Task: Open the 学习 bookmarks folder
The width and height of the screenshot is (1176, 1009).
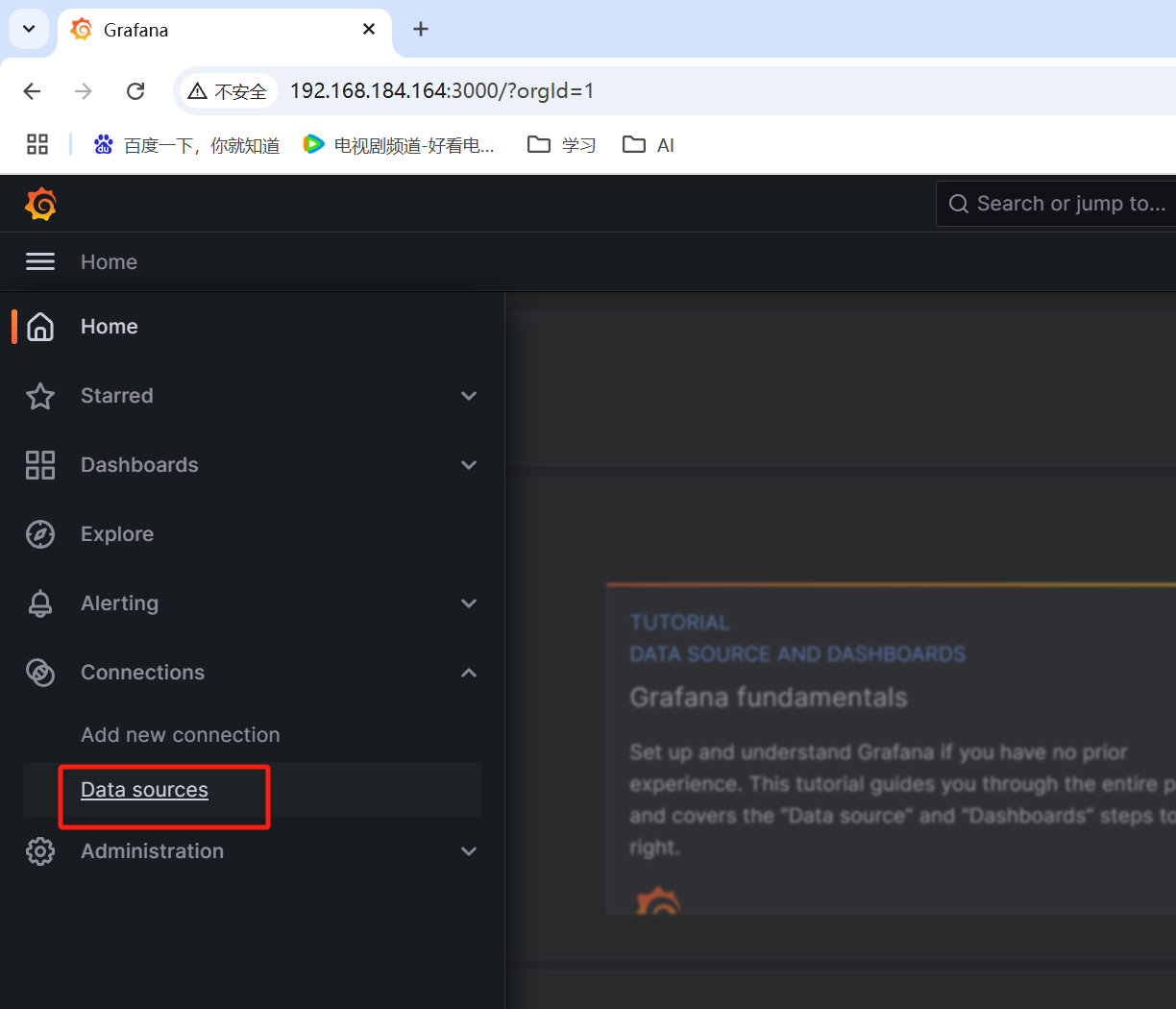Action: [x=562, y=145]
